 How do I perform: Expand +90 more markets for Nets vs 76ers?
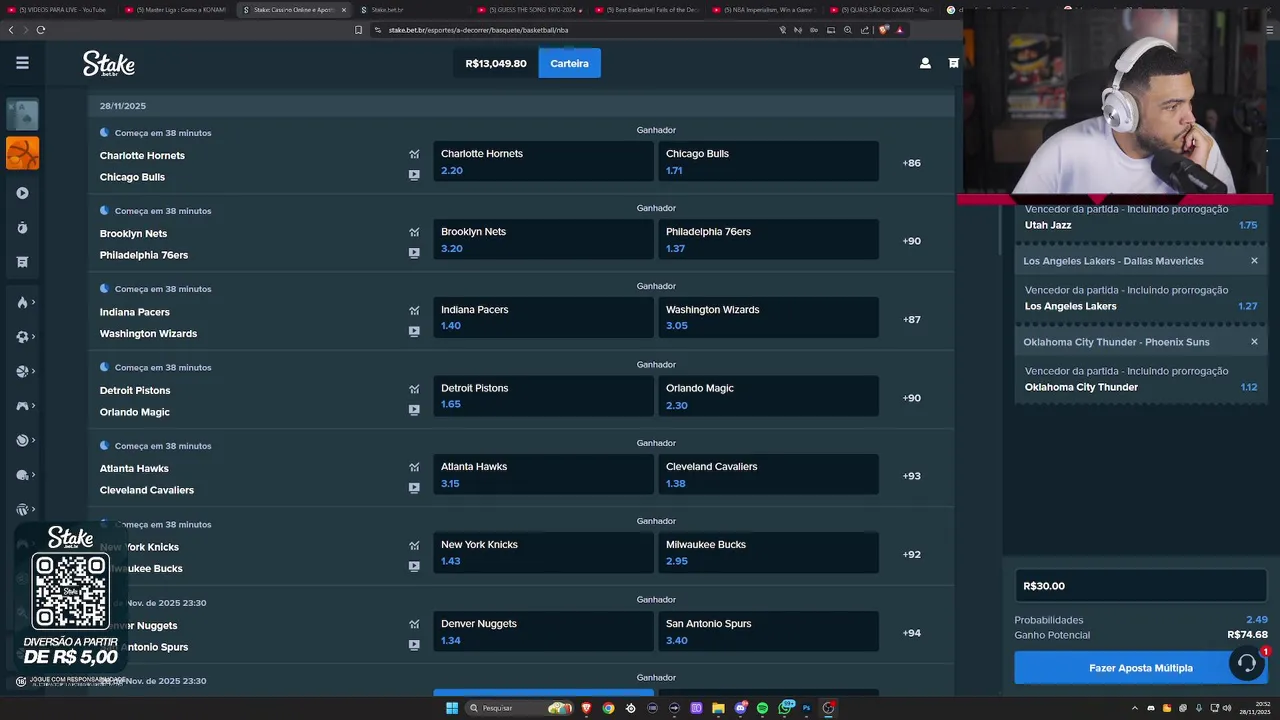(911, 241)
